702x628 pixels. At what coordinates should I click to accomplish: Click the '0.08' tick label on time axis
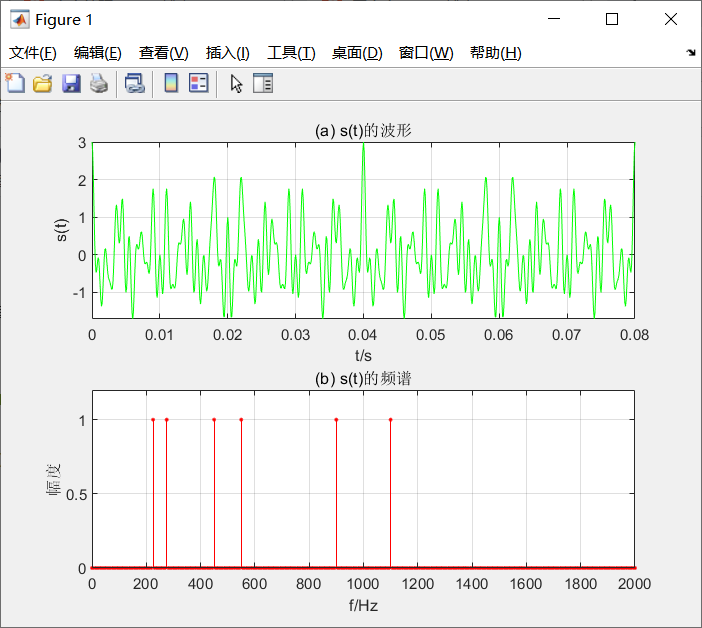tap(634, 335)
